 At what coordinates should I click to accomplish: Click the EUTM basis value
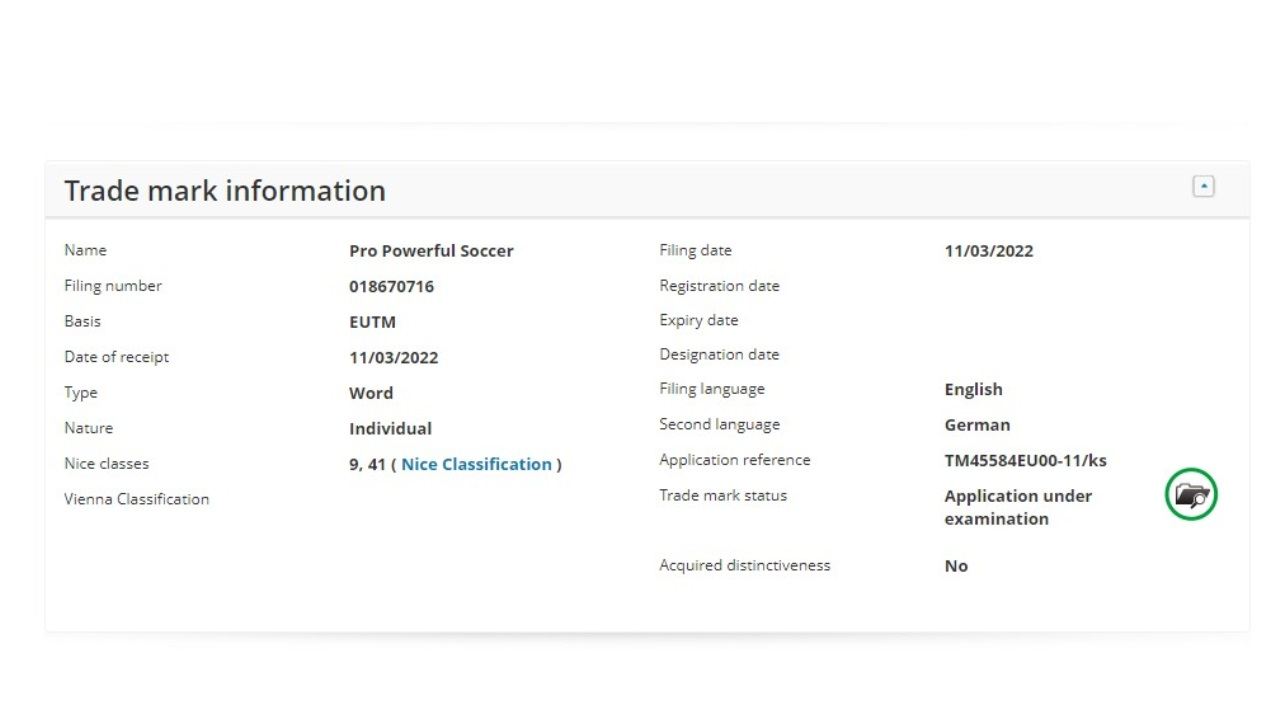pyautogui.click(x=372, y=322)
